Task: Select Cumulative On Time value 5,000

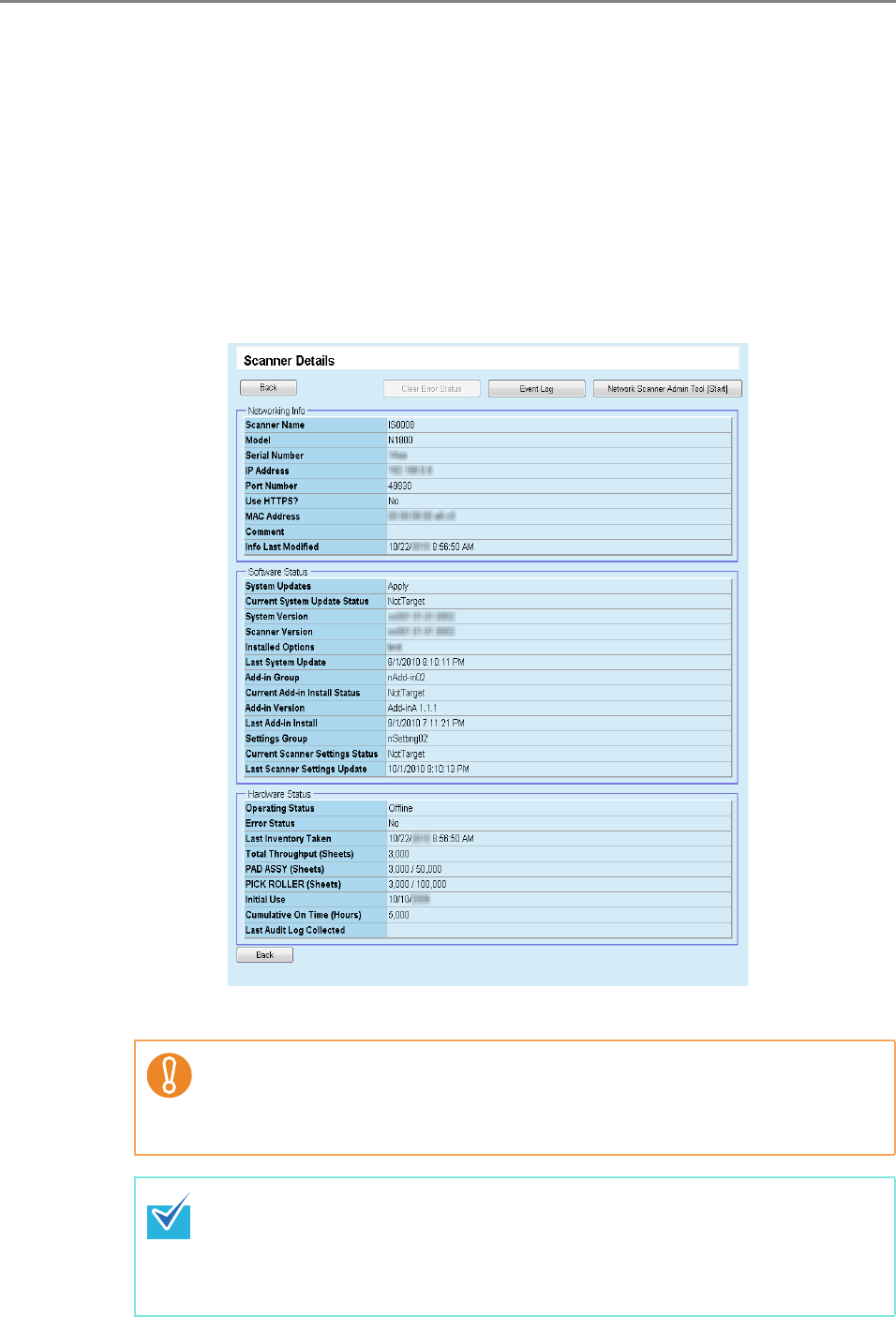Action: coord(399,915)
